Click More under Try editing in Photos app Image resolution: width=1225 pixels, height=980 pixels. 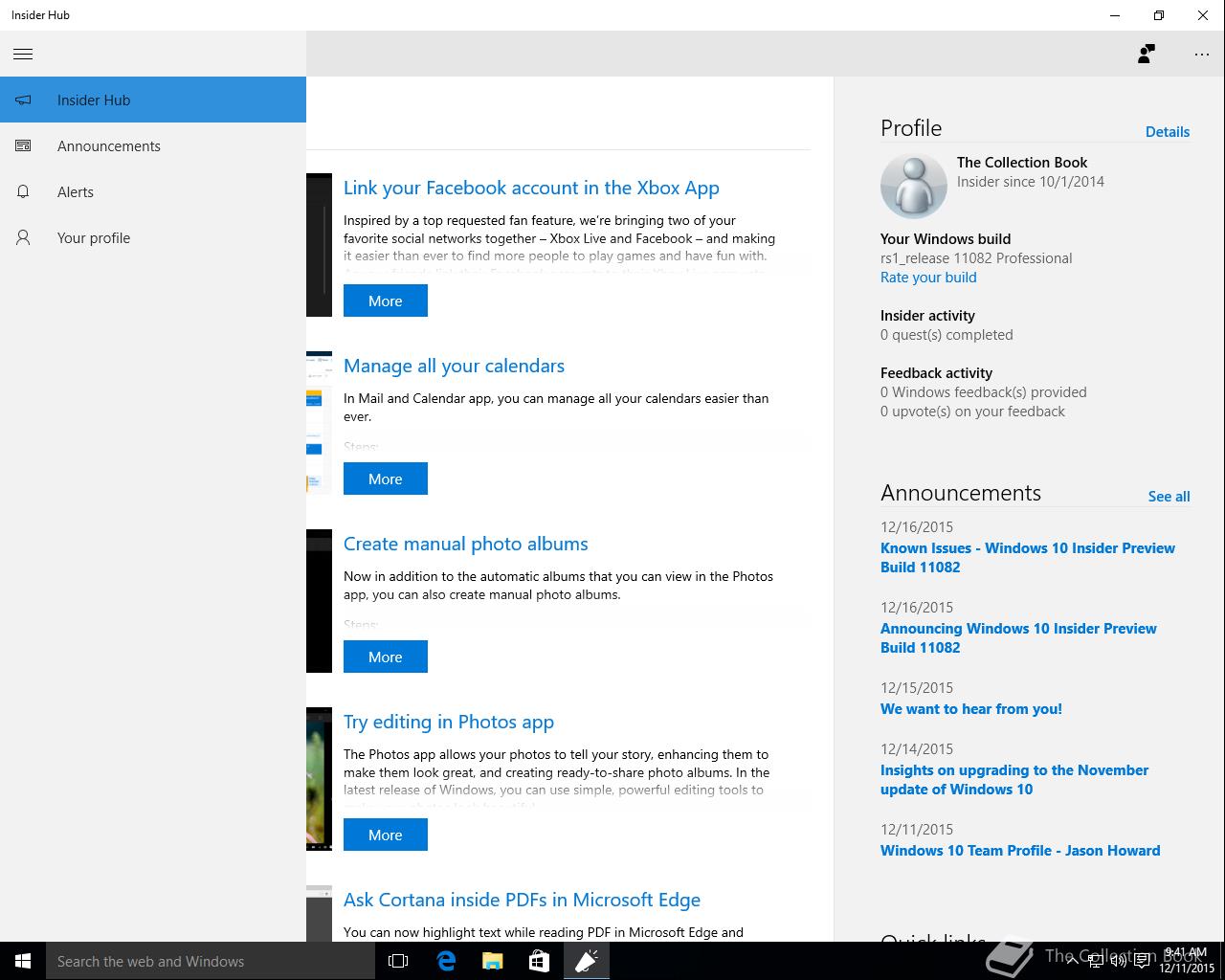pyautogui.click(x=386, y=835)
